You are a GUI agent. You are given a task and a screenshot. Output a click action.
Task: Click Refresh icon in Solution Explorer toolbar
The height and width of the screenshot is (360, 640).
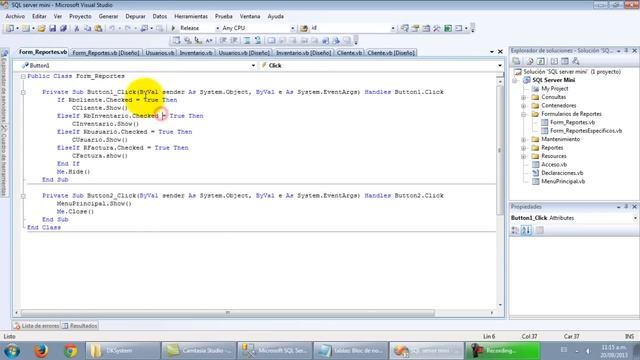coord(541,61)
